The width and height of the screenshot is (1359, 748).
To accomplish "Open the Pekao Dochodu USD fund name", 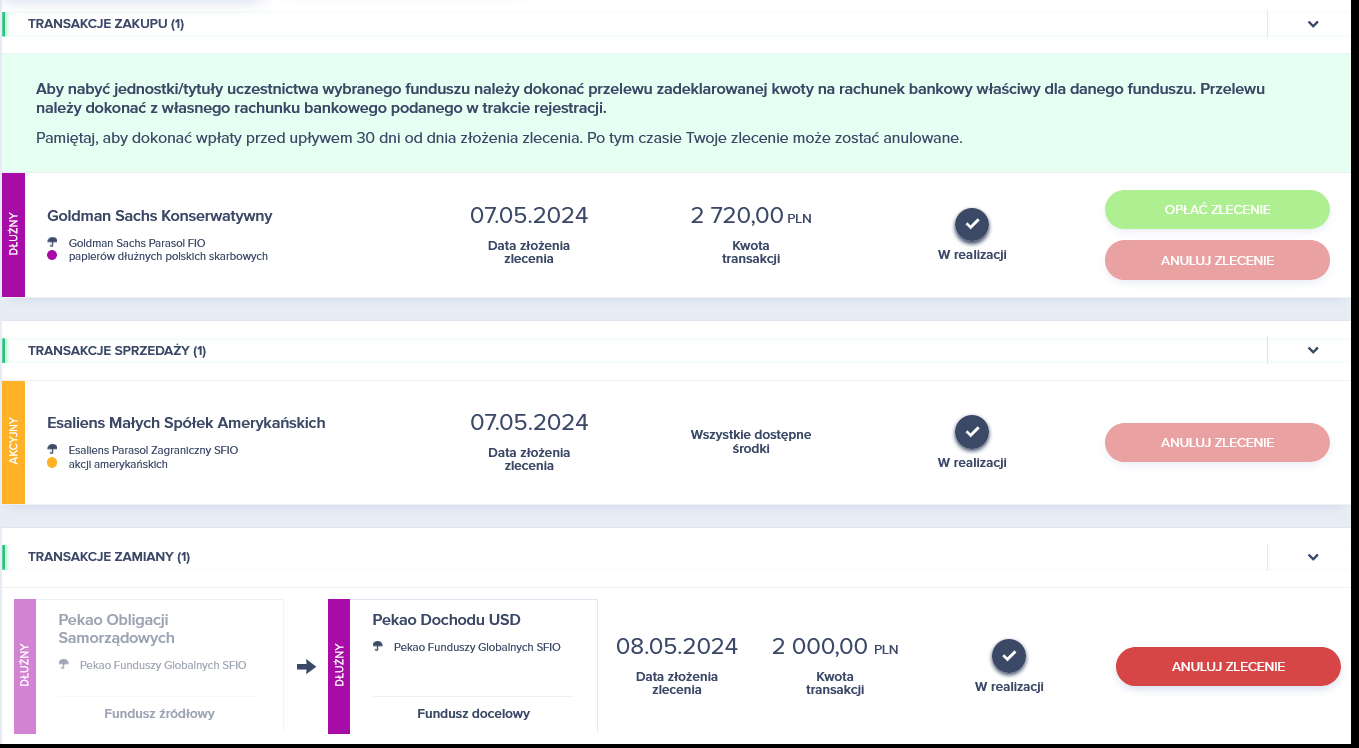I will [446, 620].
